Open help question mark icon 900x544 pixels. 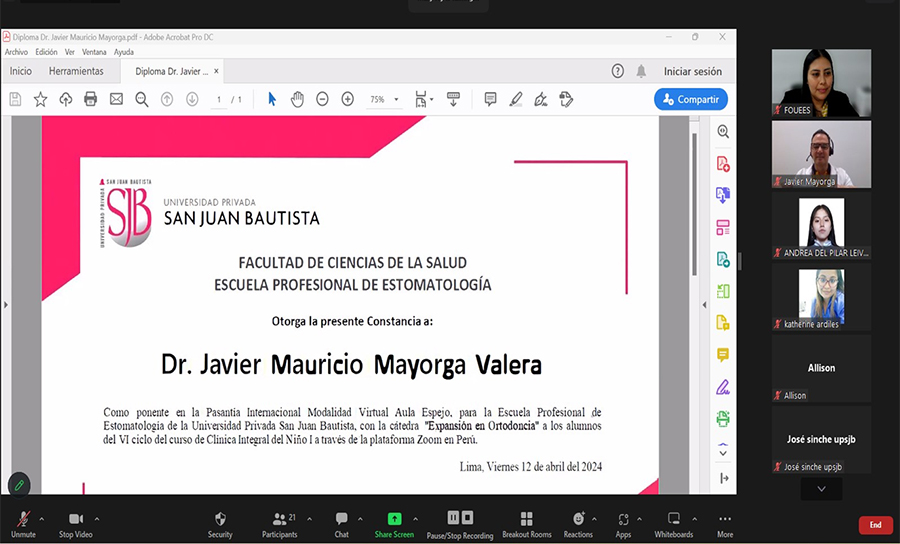pos(618,71)
